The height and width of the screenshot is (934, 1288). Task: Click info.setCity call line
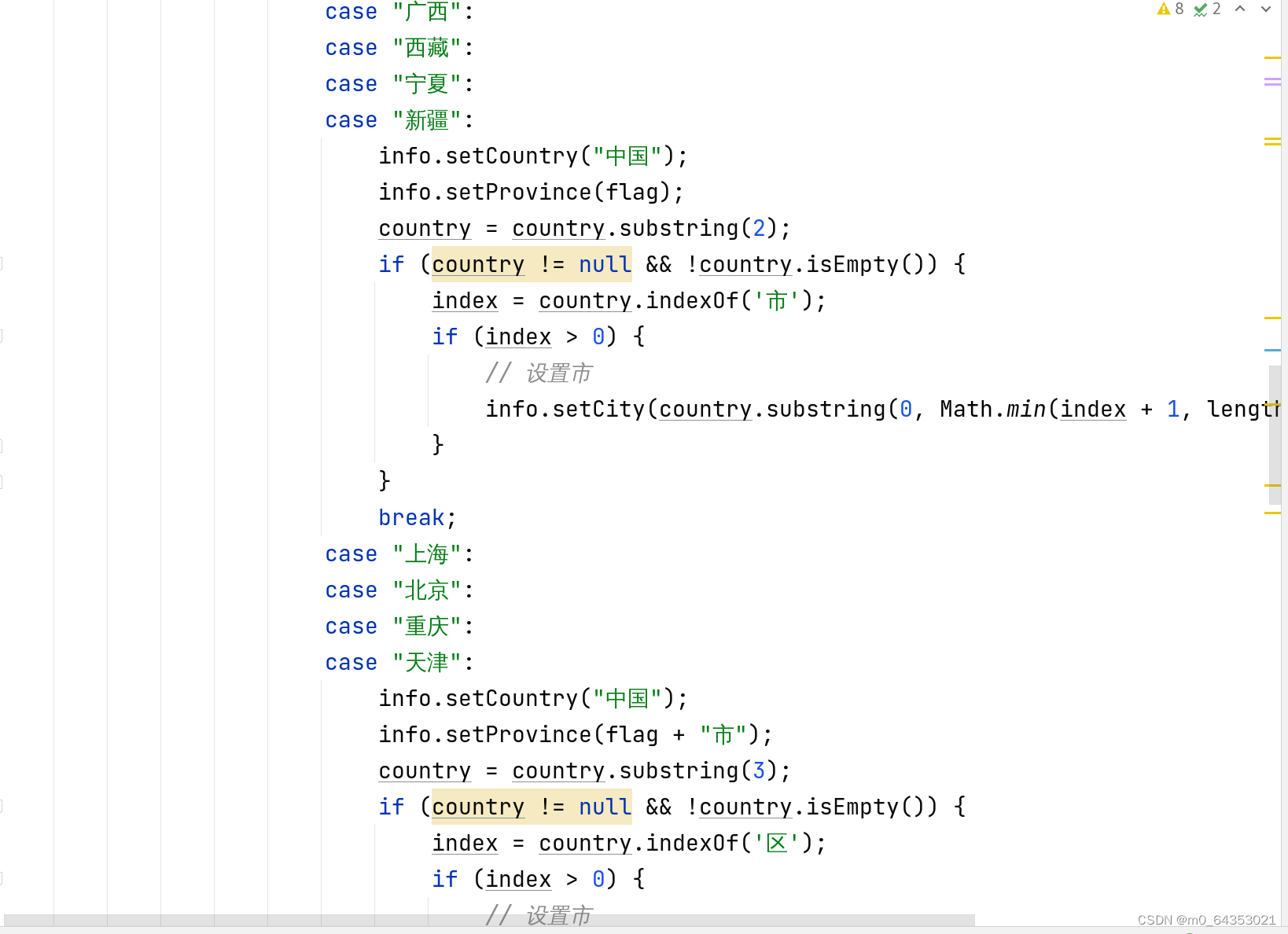pyautogui.click(x=882, y=410)
